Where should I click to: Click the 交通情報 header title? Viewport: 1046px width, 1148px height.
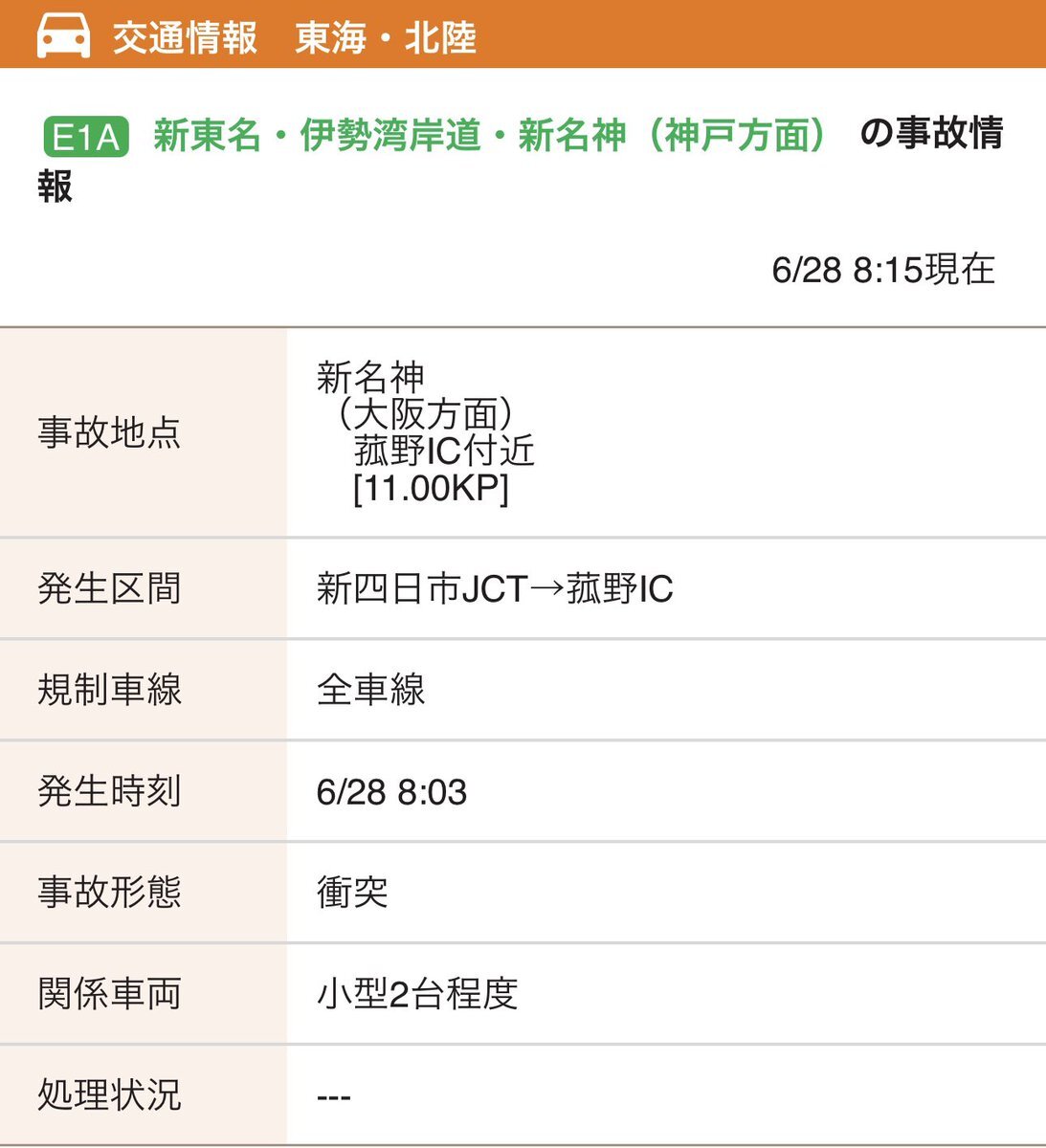tap(186, 37)
